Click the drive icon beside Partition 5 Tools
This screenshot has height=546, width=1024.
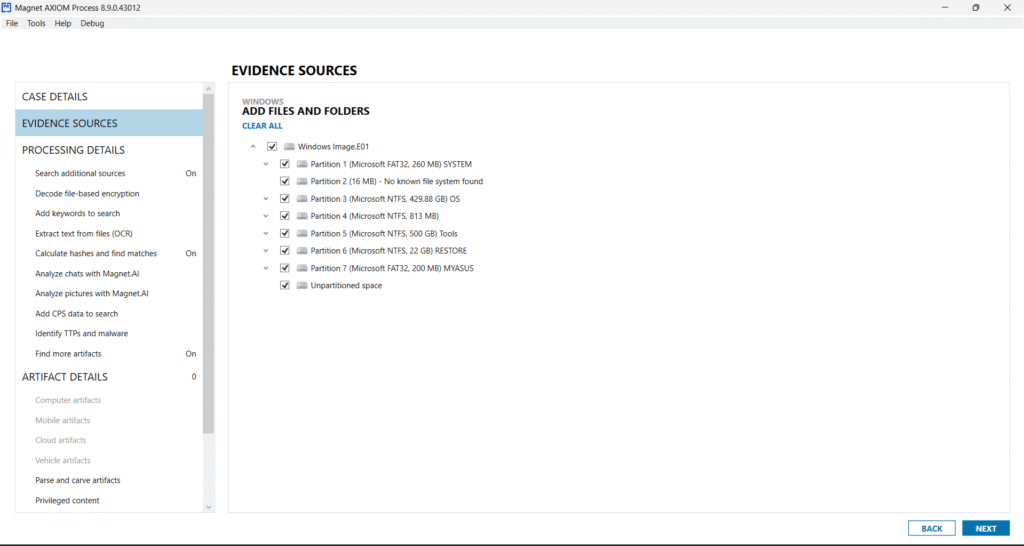click(x=302, y=233)
